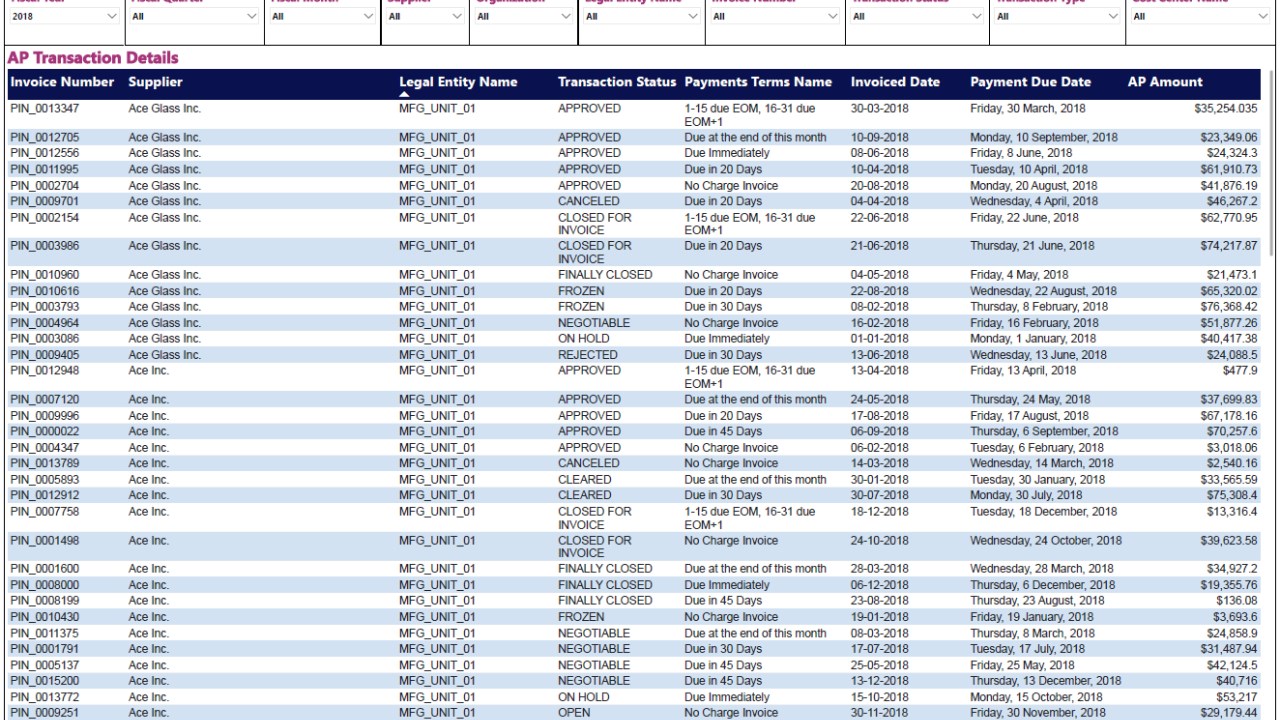
Task: Expand the Transaction Type slicer dropdown
Action: [1058, 17]
